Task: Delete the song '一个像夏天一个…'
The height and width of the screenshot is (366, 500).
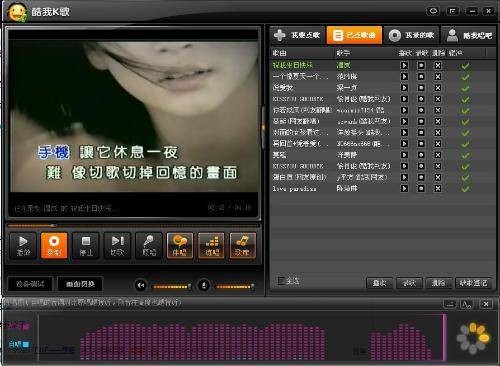Action: [438, 77]
